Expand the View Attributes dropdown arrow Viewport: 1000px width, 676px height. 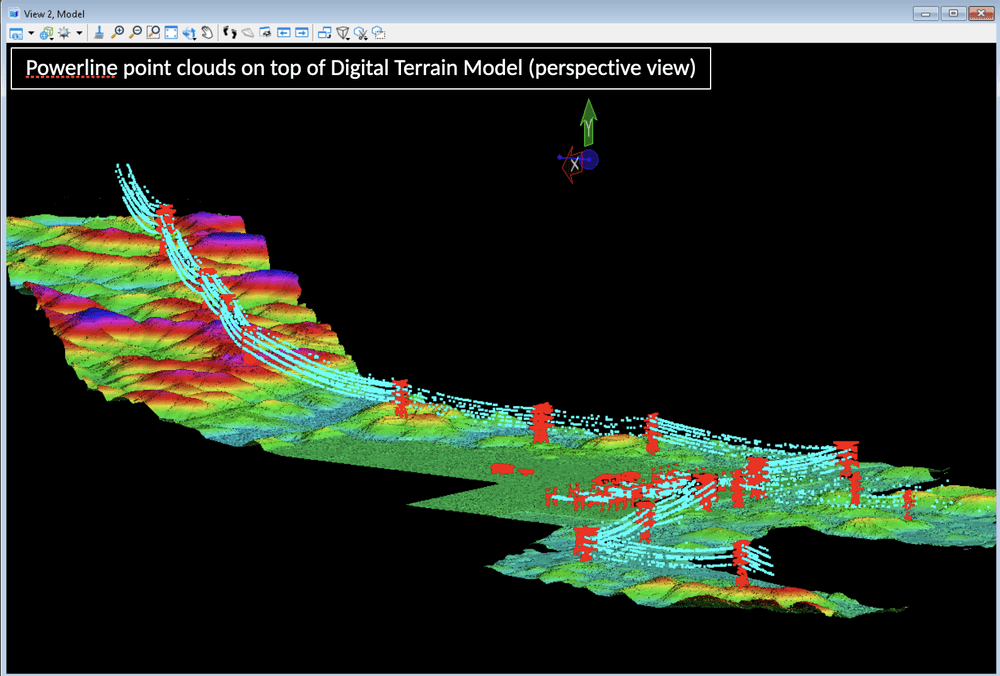pos(29,33)
